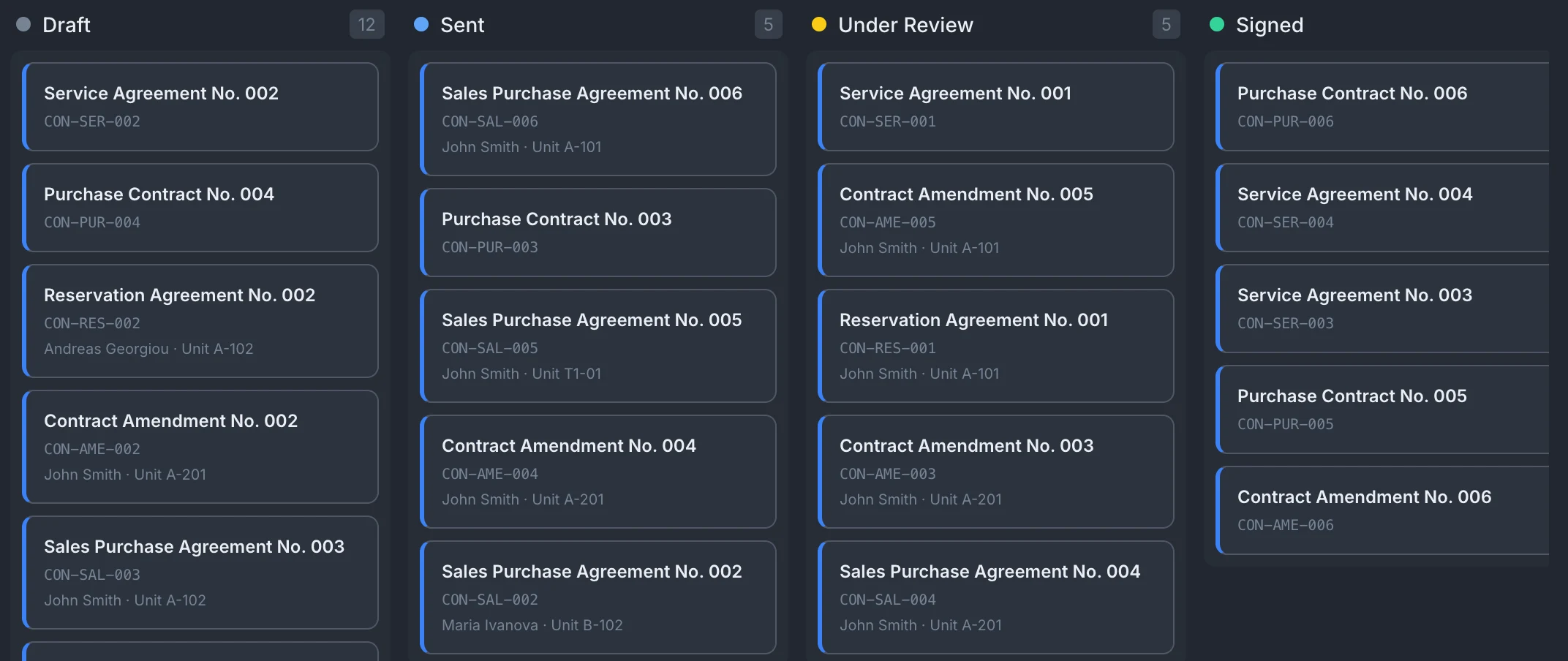The width and height of the screenshot is (1568, 661).
Task: Open Service Agreement No. 003 card
Action: (x=1382, y=309)
